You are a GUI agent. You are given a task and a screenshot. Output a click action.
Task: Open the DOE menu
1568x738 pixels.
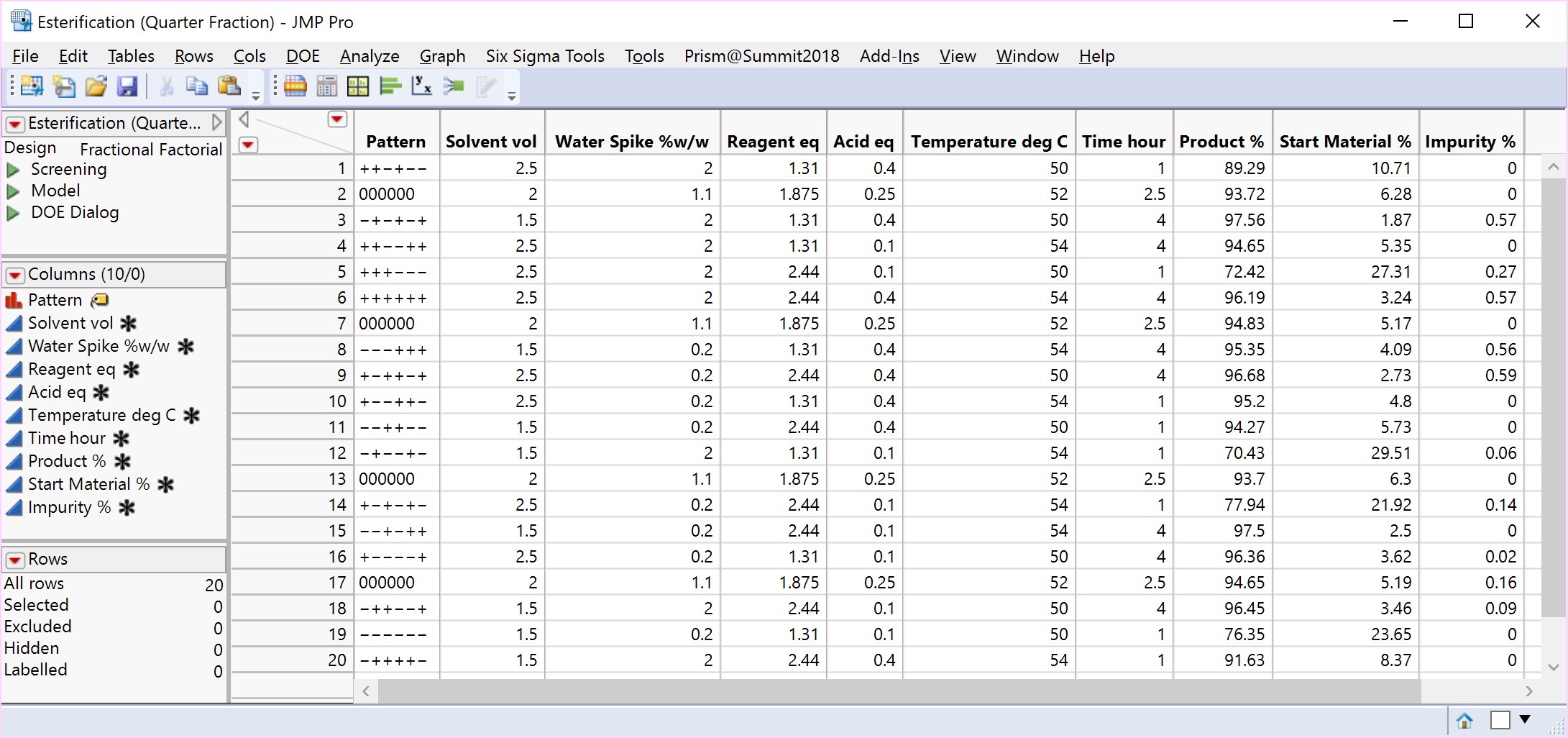tap(302, 56)
